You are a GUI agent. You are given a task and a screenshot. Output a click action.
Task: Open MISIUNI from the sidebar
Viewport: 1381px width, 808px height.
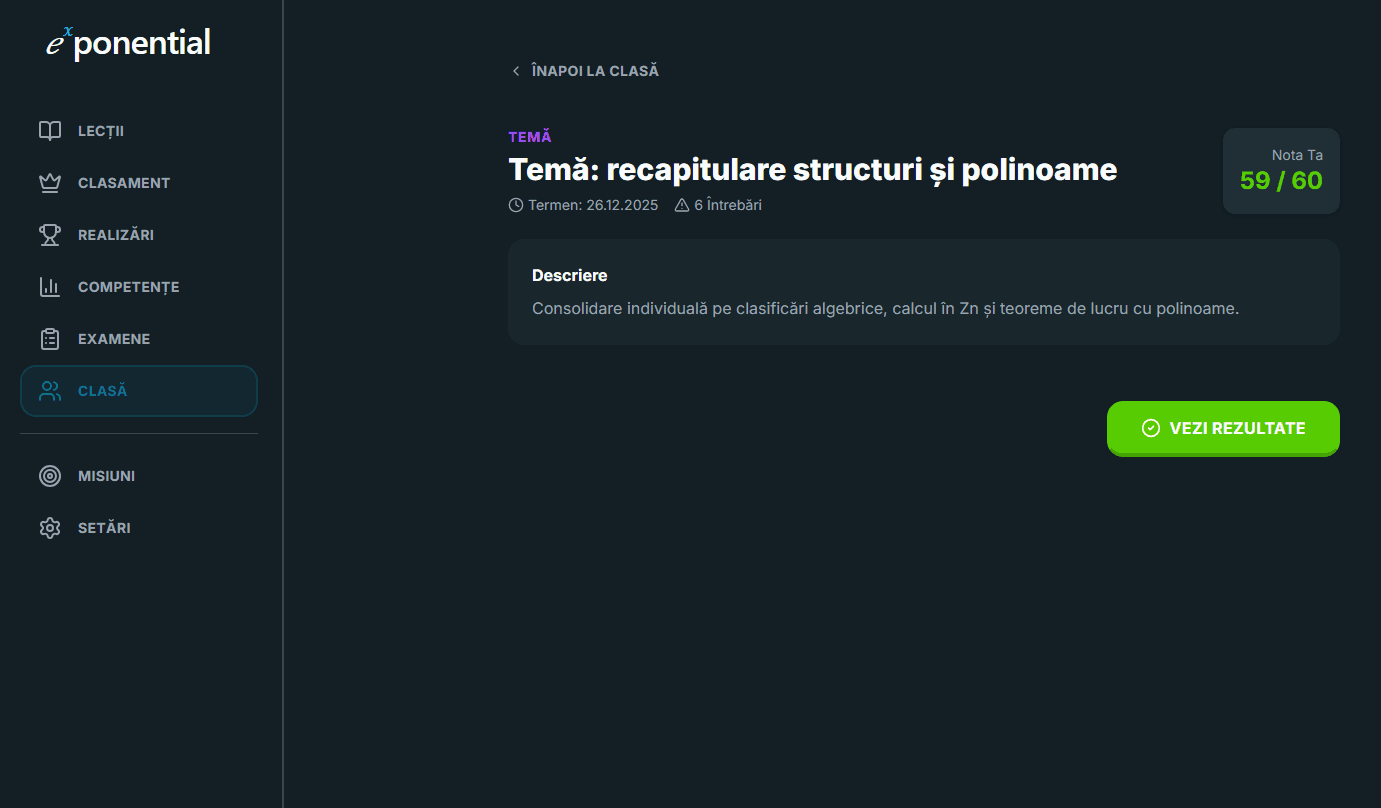(x=139, y=476)
